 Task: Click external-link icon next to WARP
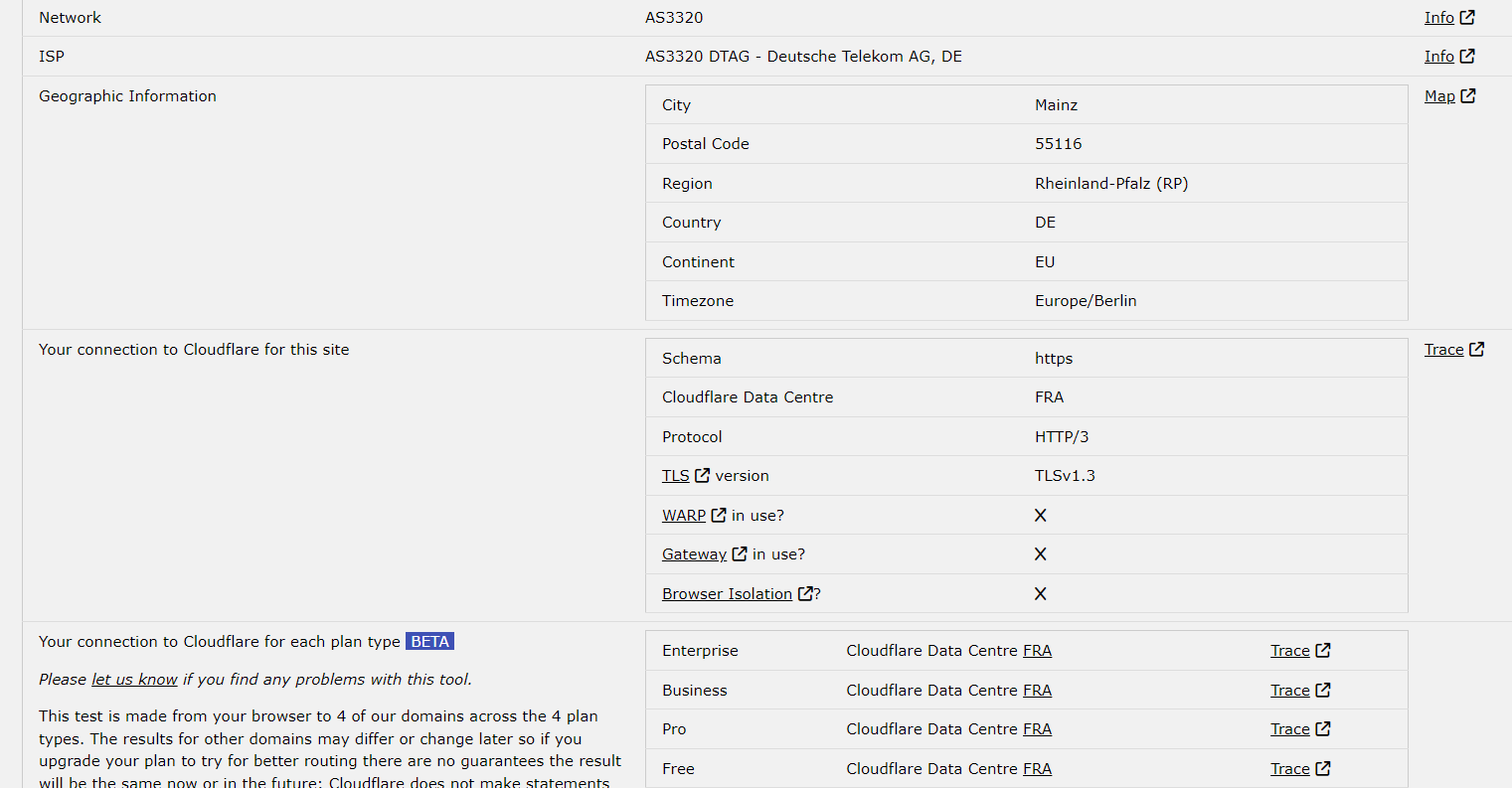click(x=719, y=515)
